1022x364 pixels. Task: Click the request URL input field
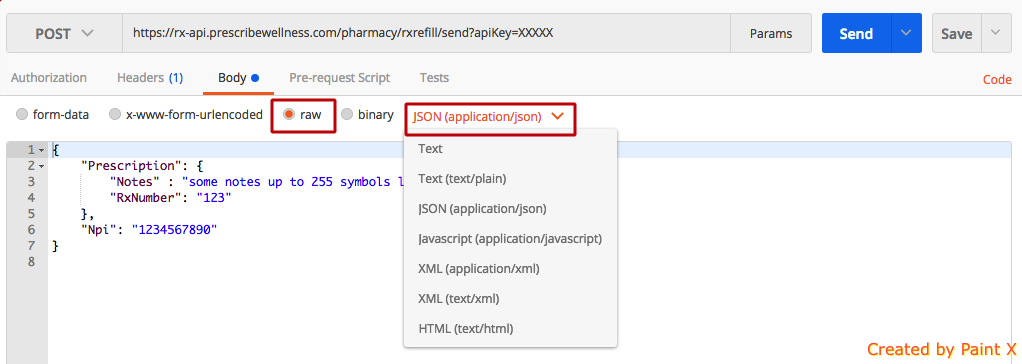pos(426,33)
